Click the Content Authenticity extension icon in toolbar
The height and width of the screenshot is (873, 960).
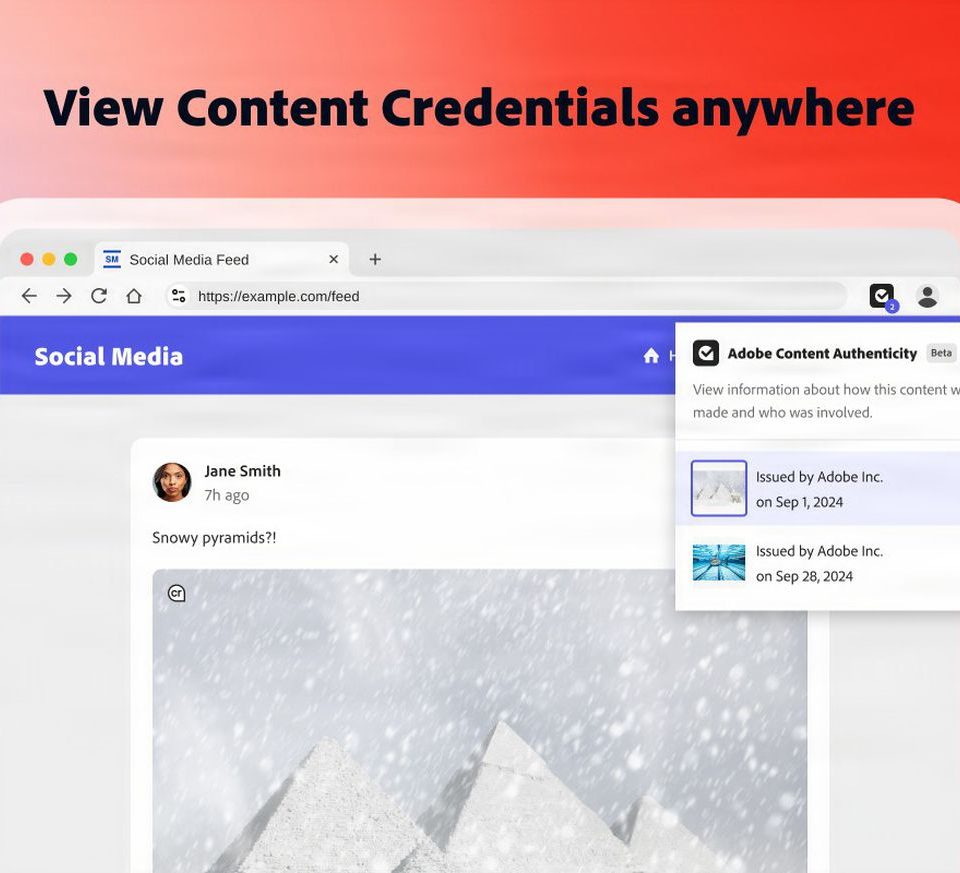(x=881, y=296)
